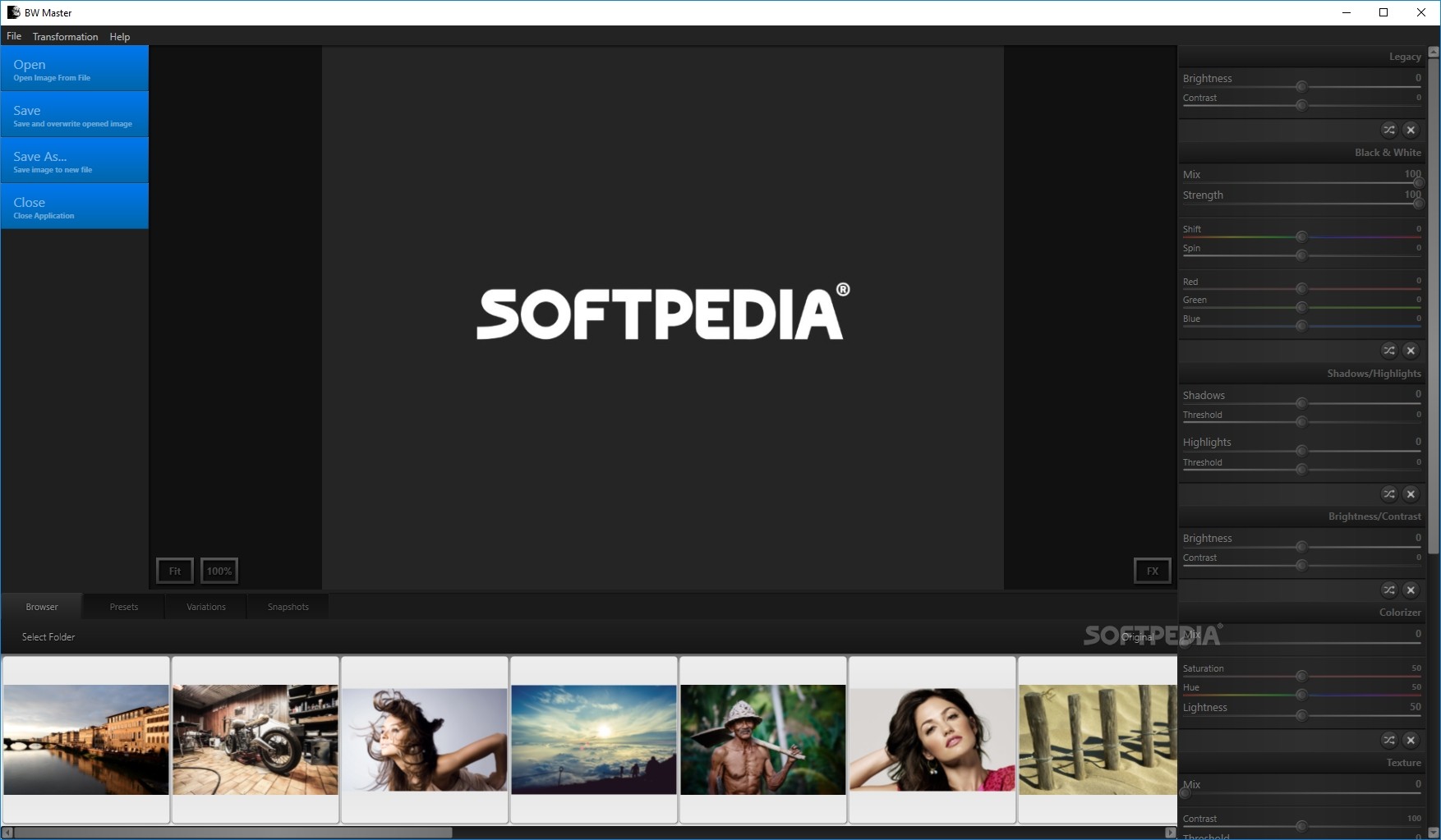The height and width of the screenshot is (840, 1441).
Task: Click the right panel vertical scrollbar
Action: click(x=1434, y=305)
